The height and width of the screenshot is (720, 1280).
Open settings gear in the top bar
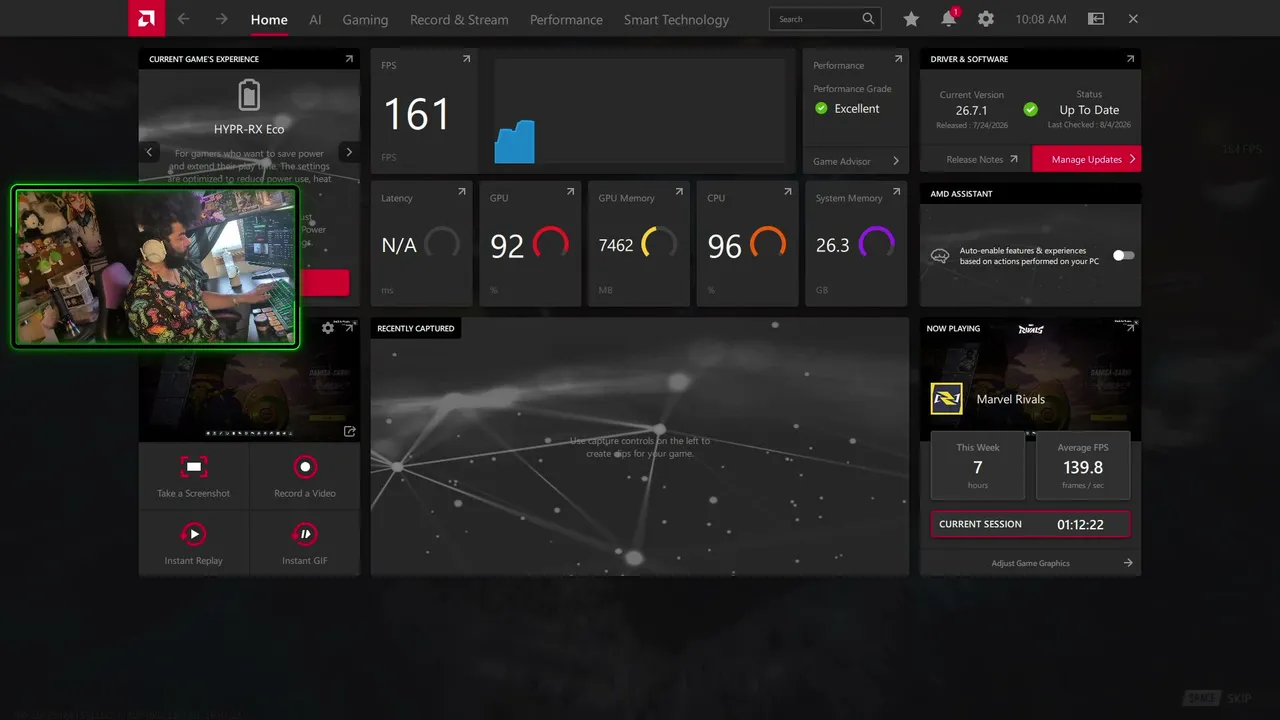986,19
